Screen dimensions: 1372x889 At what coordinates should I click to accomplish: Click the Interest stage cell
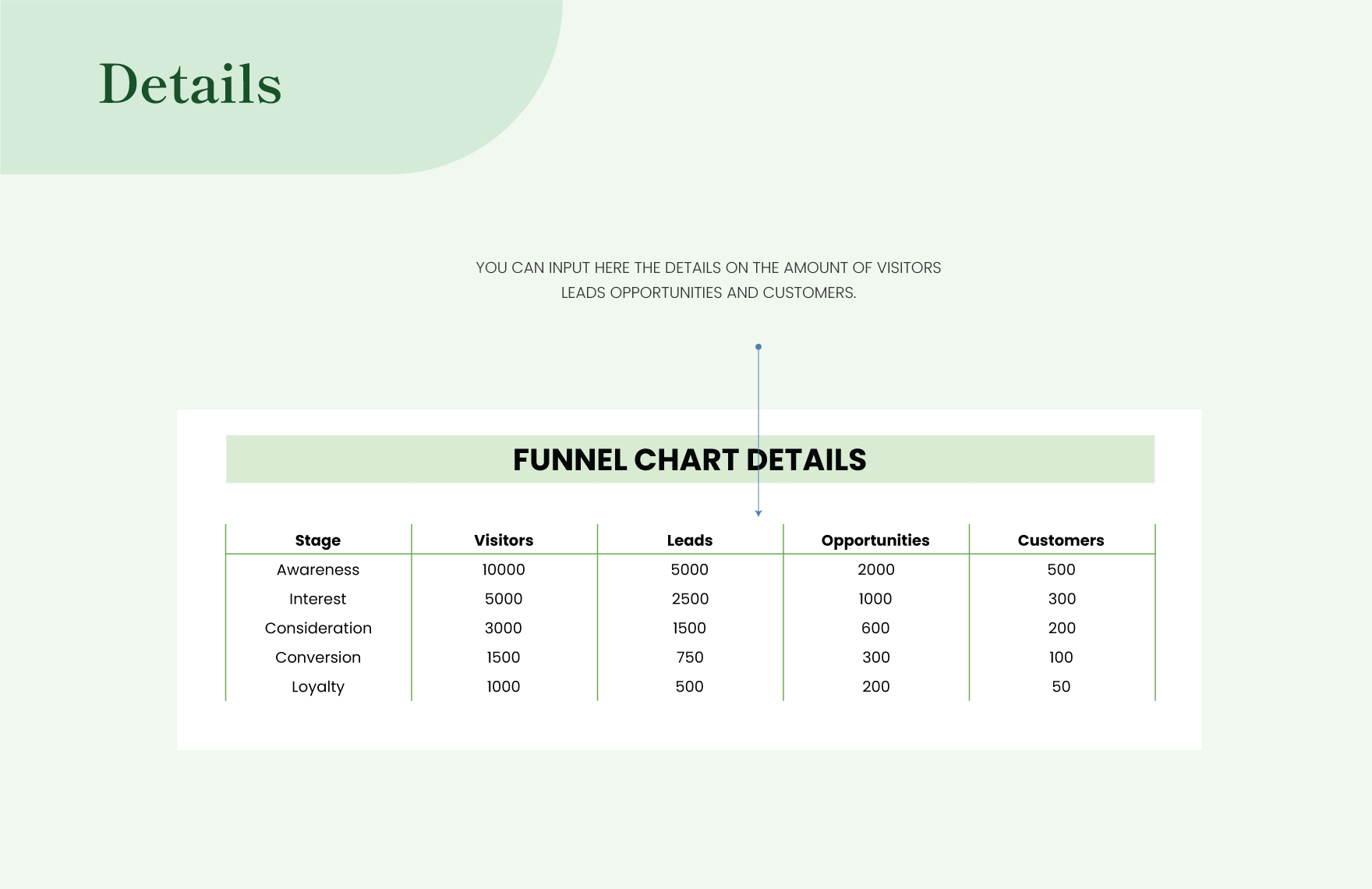pos(318,599)
